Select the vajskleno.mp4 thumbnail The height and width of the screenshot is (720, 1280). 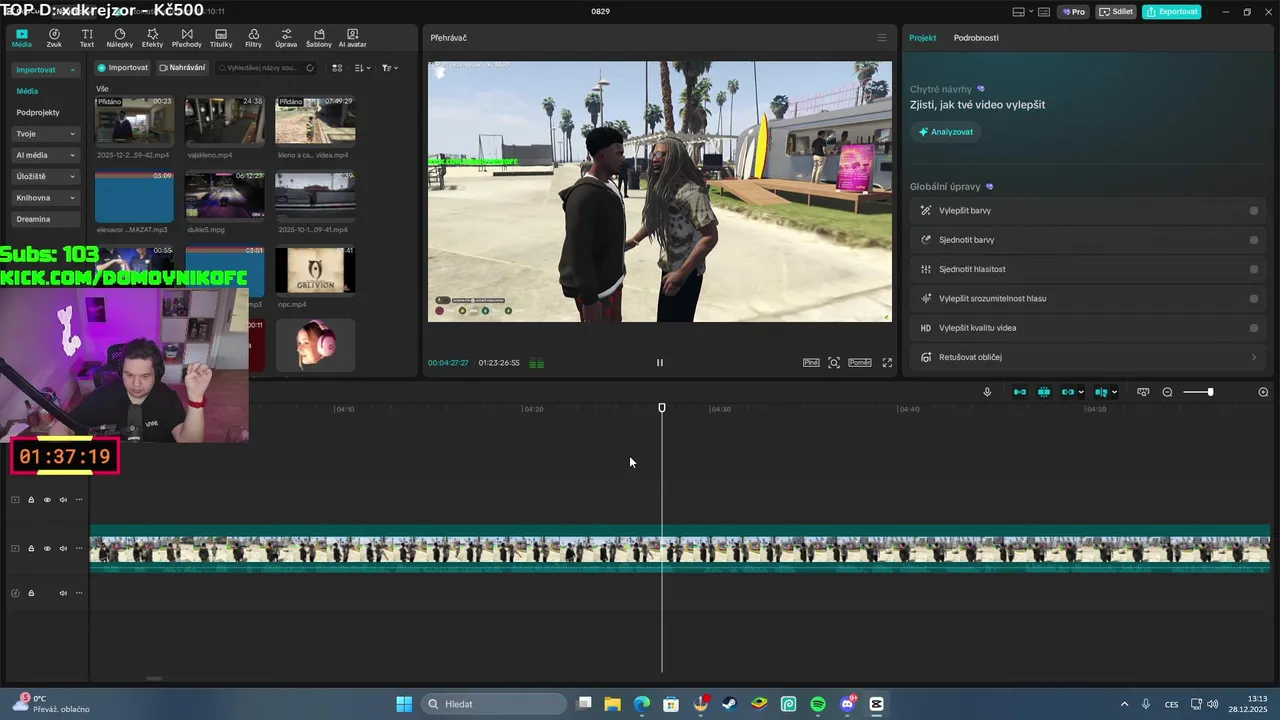[225, 121]
